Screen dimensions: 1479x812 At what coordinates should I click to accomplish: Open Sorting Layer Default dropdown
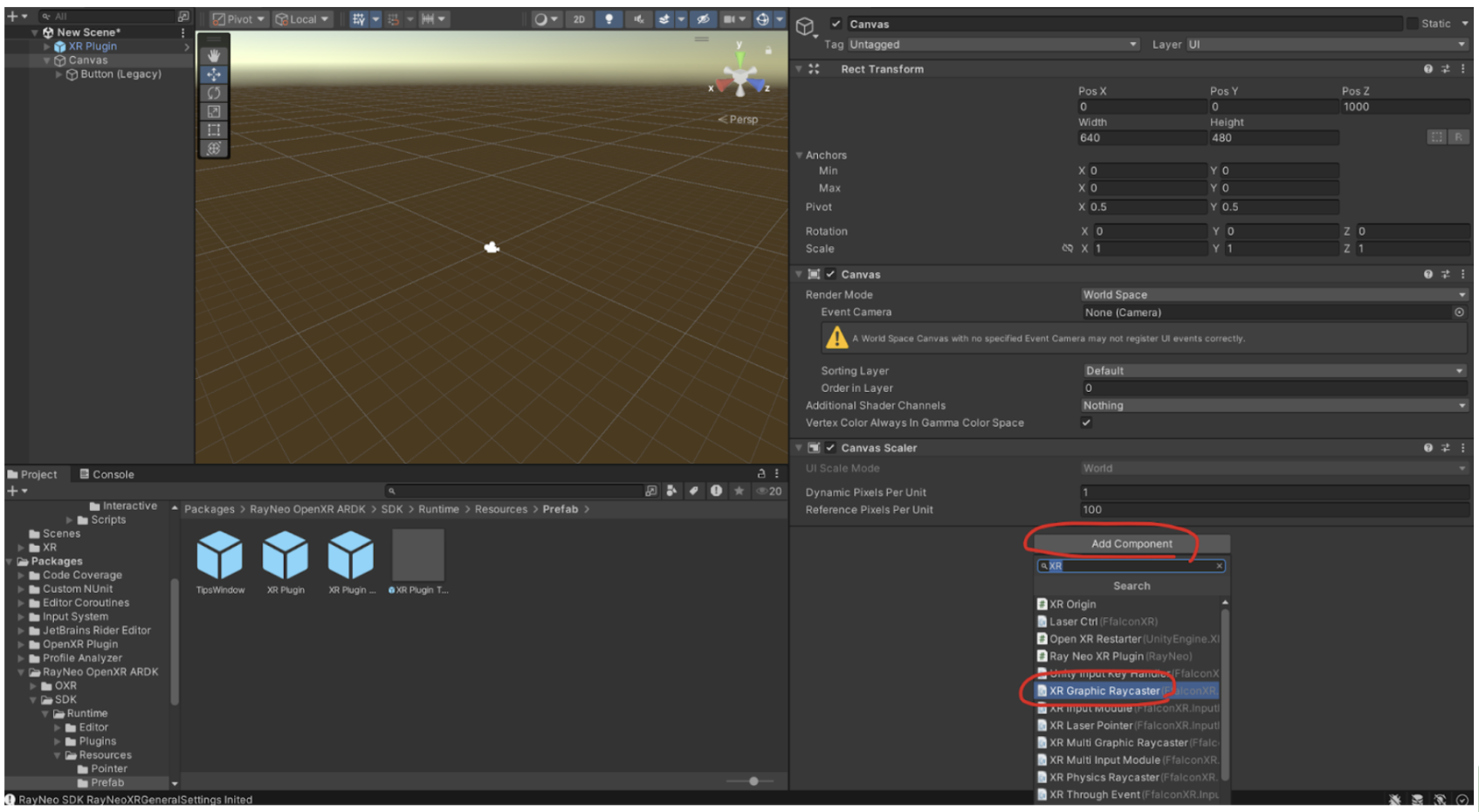coord(1274,371)
